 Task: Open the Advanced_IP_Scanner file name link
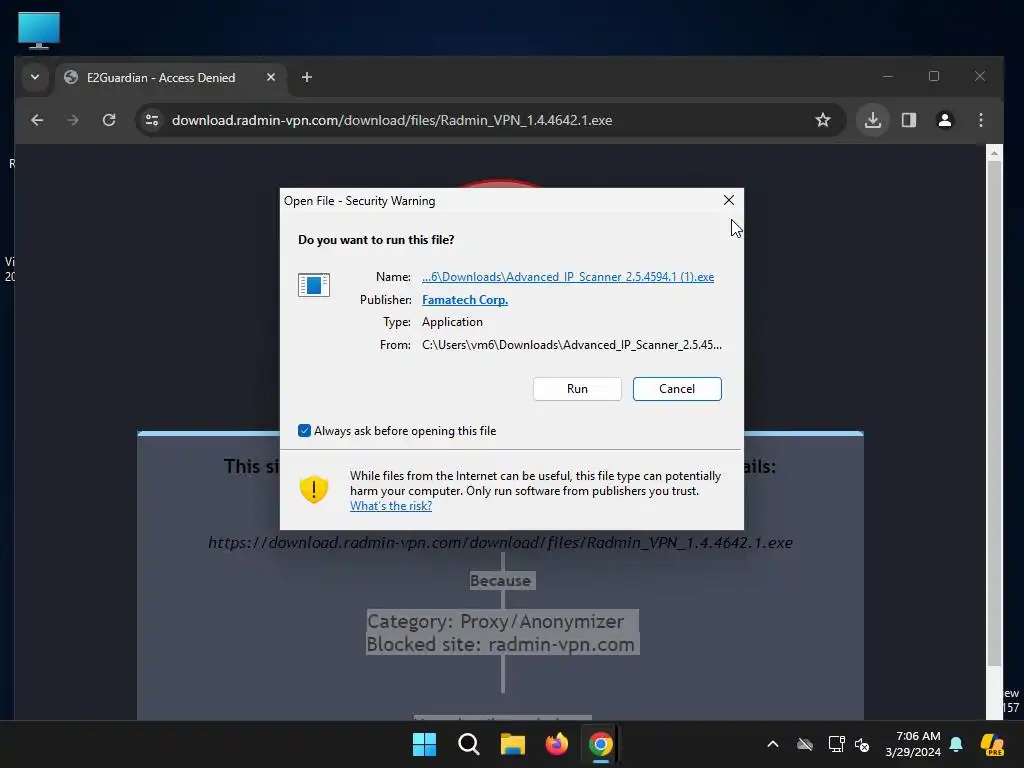coord(568,277)
